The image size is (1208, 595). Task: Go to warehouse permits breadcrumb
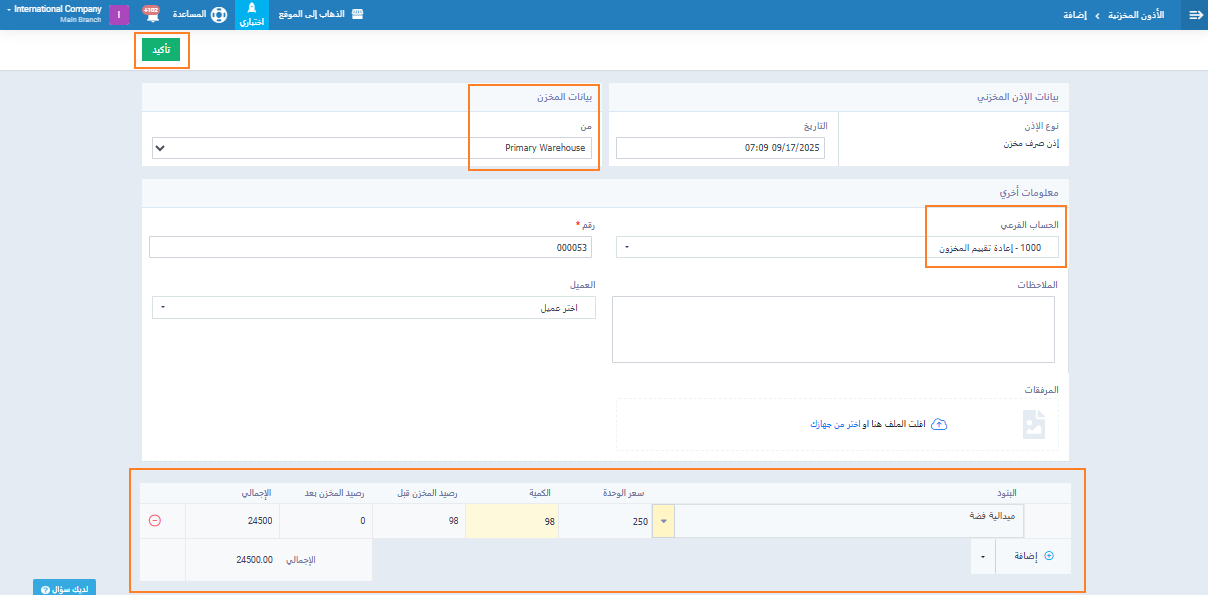[x=1138, y=15]
